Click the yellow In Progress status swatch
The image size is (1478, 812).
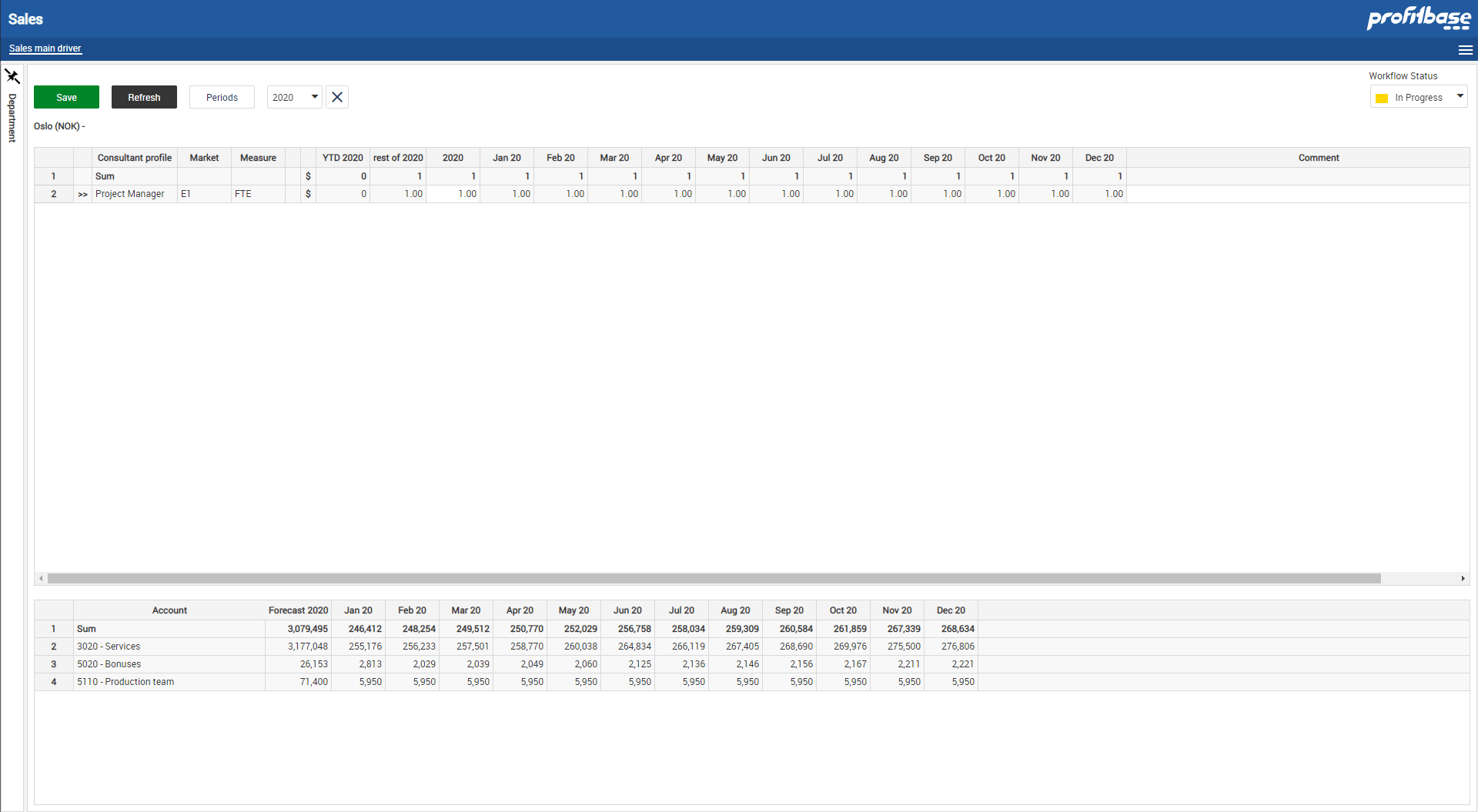pyautogui.click(x=1383, y=97)
